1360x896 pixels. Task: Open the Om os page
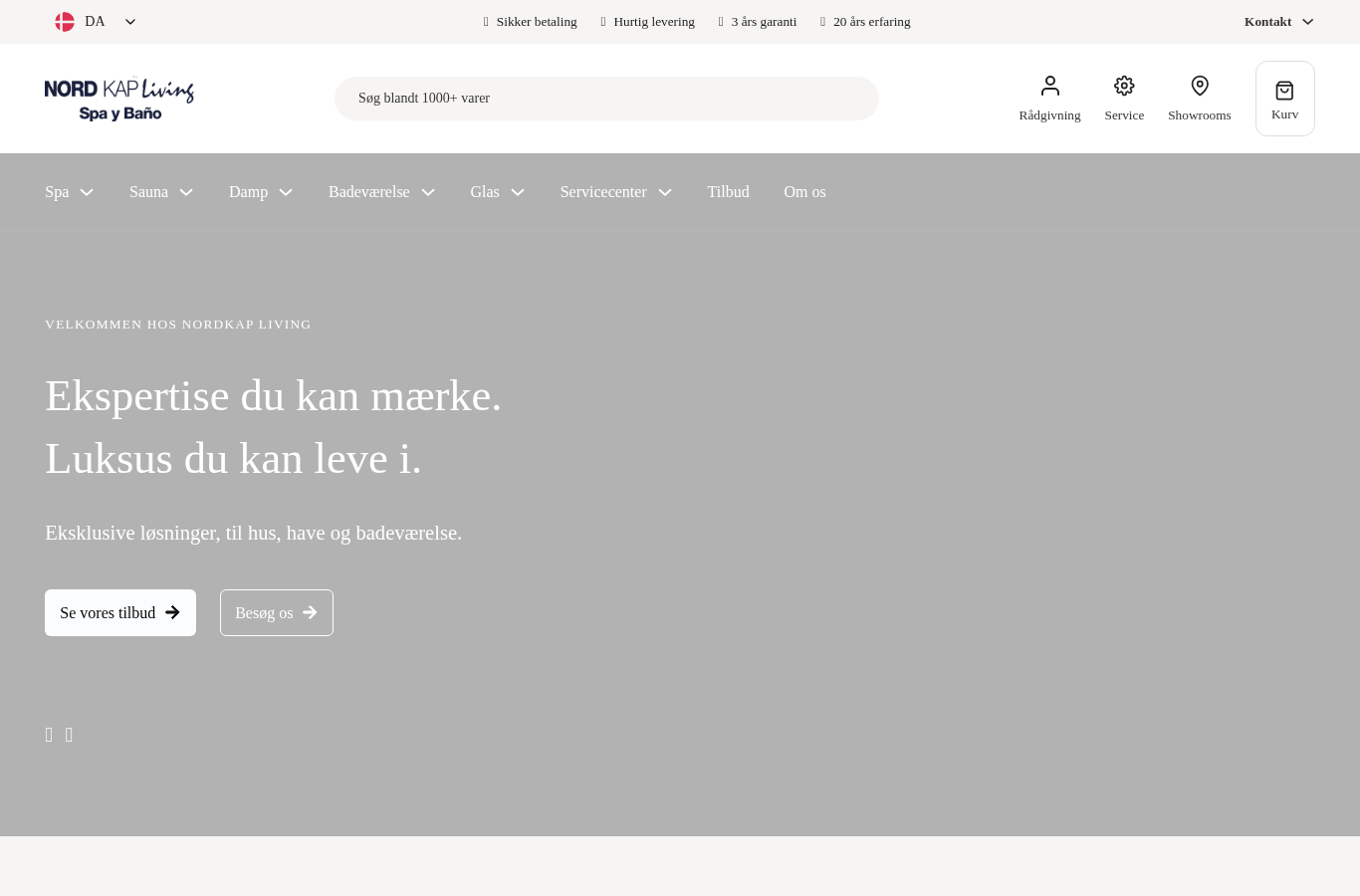click(x=804, y=192)
